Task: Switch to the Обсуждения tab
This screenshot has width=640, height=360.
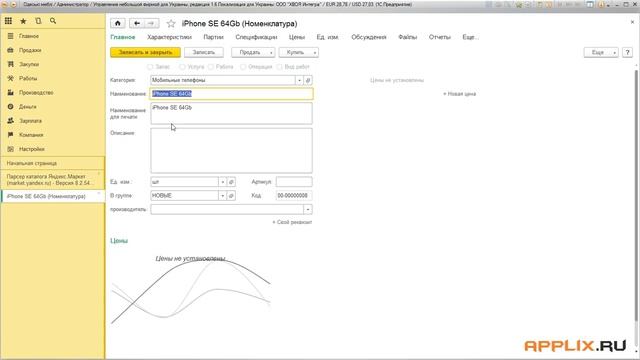Action: 369,37
